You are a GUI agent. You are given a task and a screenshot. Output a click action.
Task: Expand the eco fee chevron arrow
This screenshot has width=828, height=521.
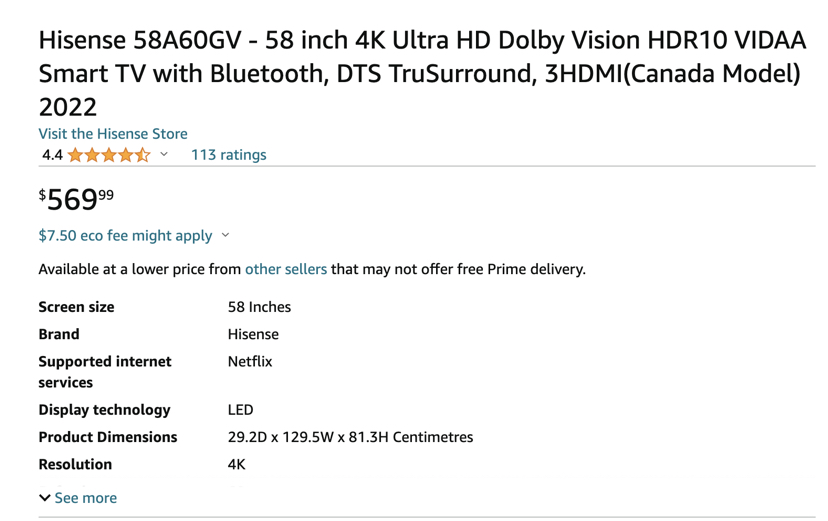click(x=225, y=235)
